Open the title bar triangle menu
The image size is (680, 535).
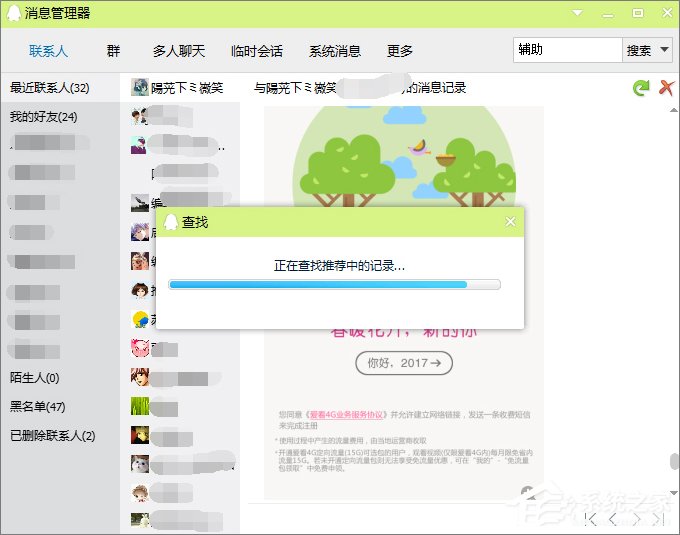point(578,13)
